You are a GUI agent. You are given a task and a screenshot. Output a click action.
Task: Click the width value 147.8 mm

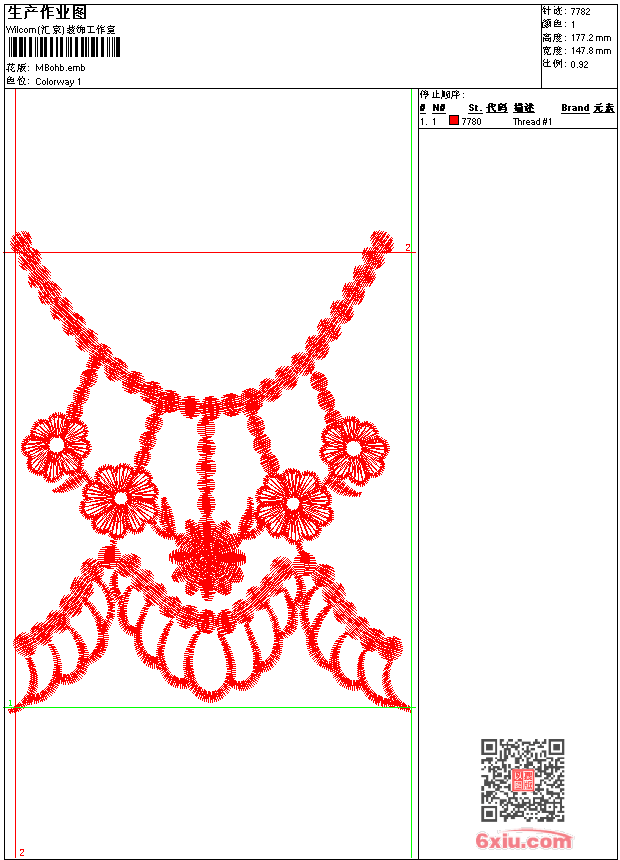(590, 51)
